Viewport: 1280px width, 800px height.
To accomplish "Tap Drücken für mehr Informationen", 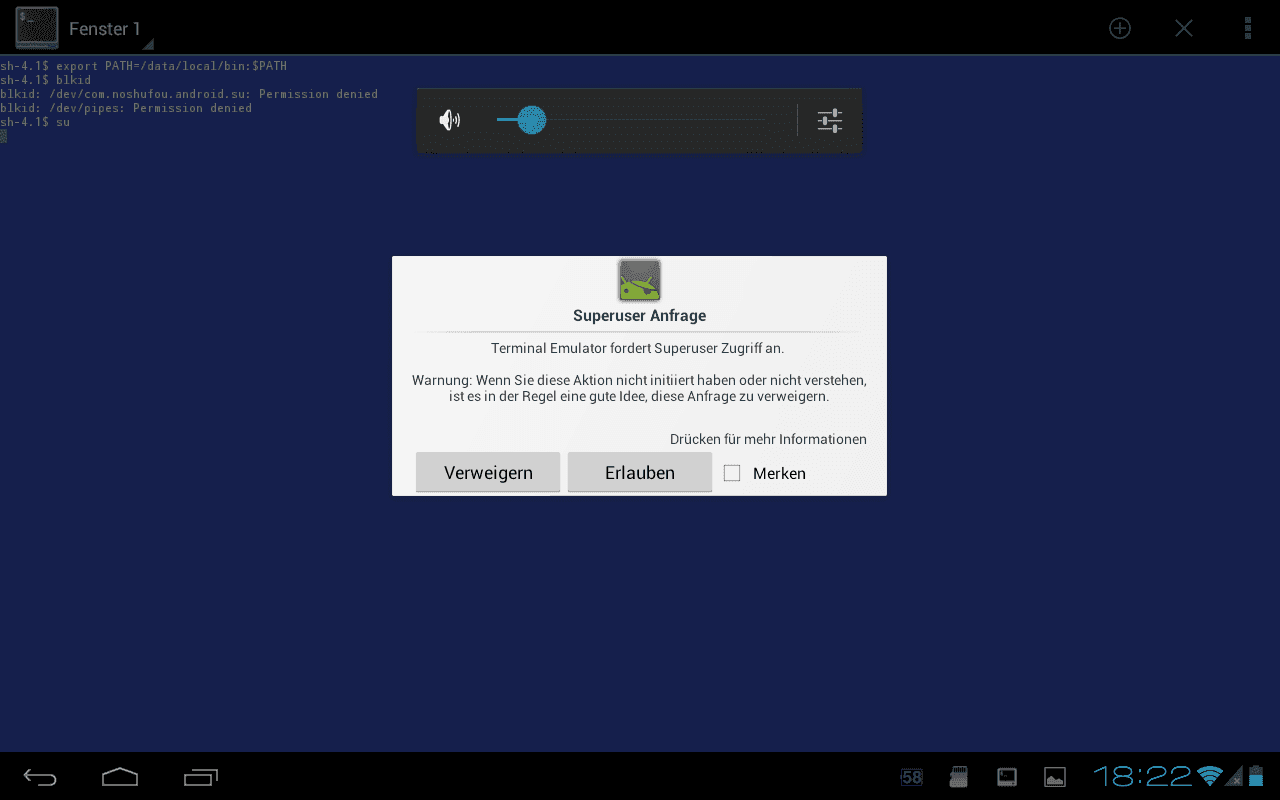I will [x=768, y=439].
